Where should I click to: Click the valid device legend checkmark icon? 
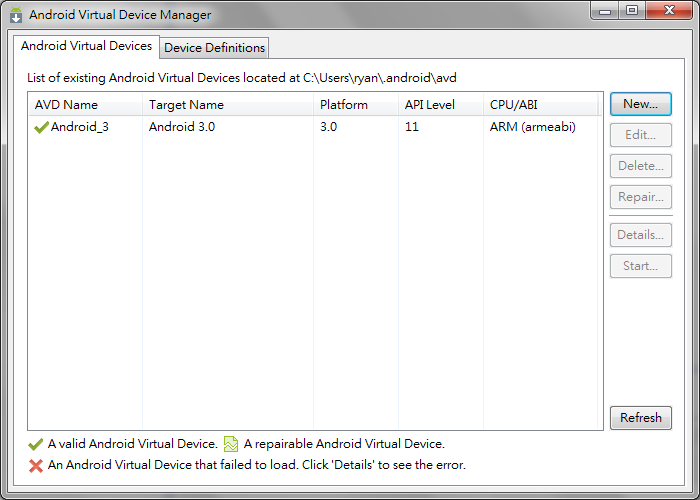[36, 444]
